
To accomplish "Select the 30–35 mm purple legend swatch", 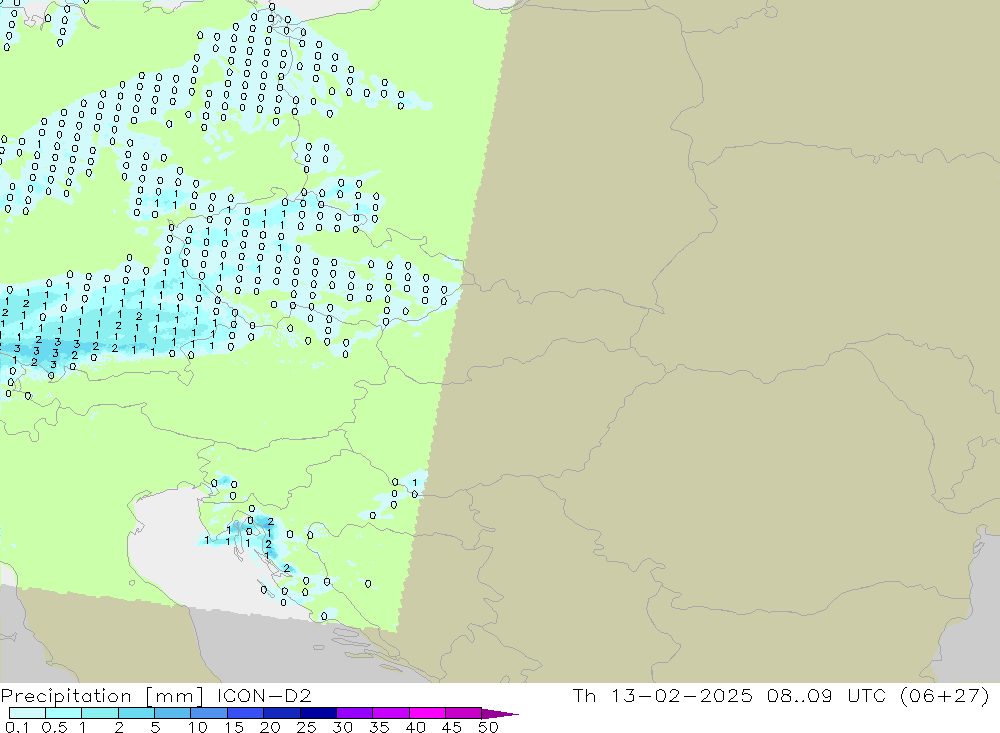I will pos(355,713).
